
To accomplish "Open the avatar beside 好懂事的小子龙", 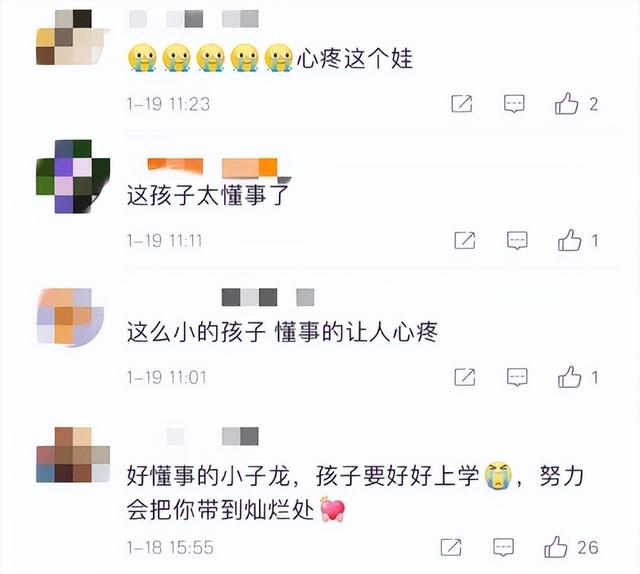I will (73, 455).
